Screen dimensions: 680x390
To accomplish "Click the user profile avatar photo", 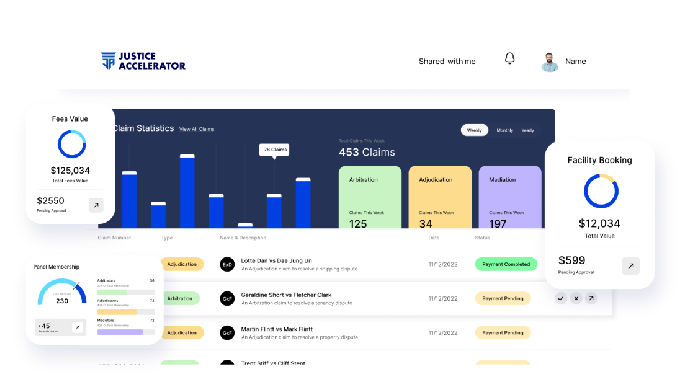I will click(549, 62).
